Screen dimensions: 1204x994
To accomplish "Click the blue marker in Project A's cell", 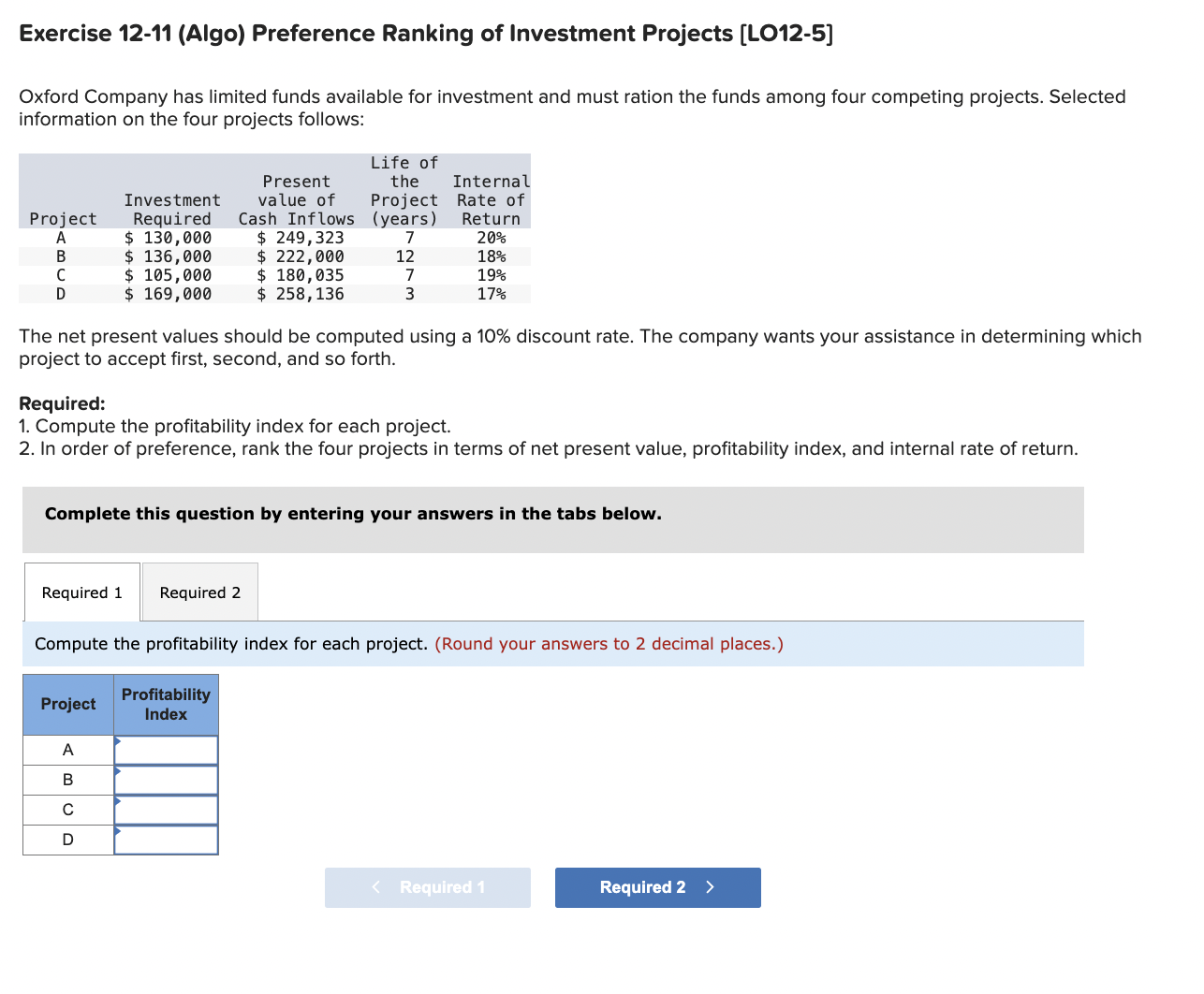I will click(118, 742).
